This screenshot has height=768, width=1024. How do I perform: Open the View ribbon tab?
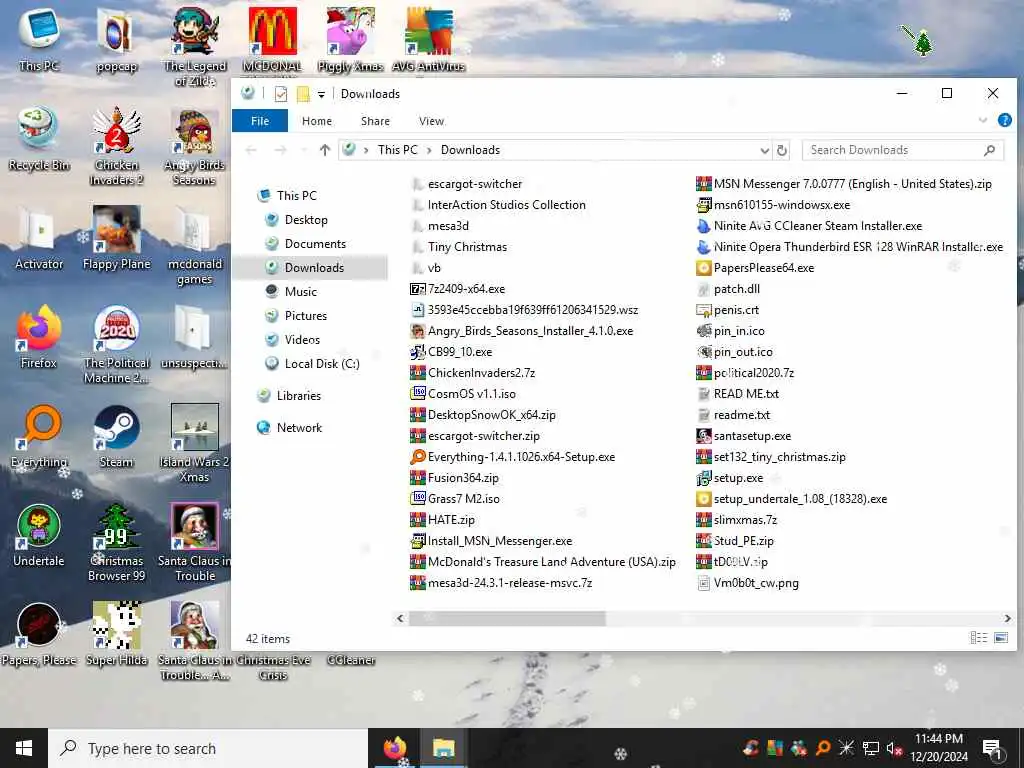431,121
